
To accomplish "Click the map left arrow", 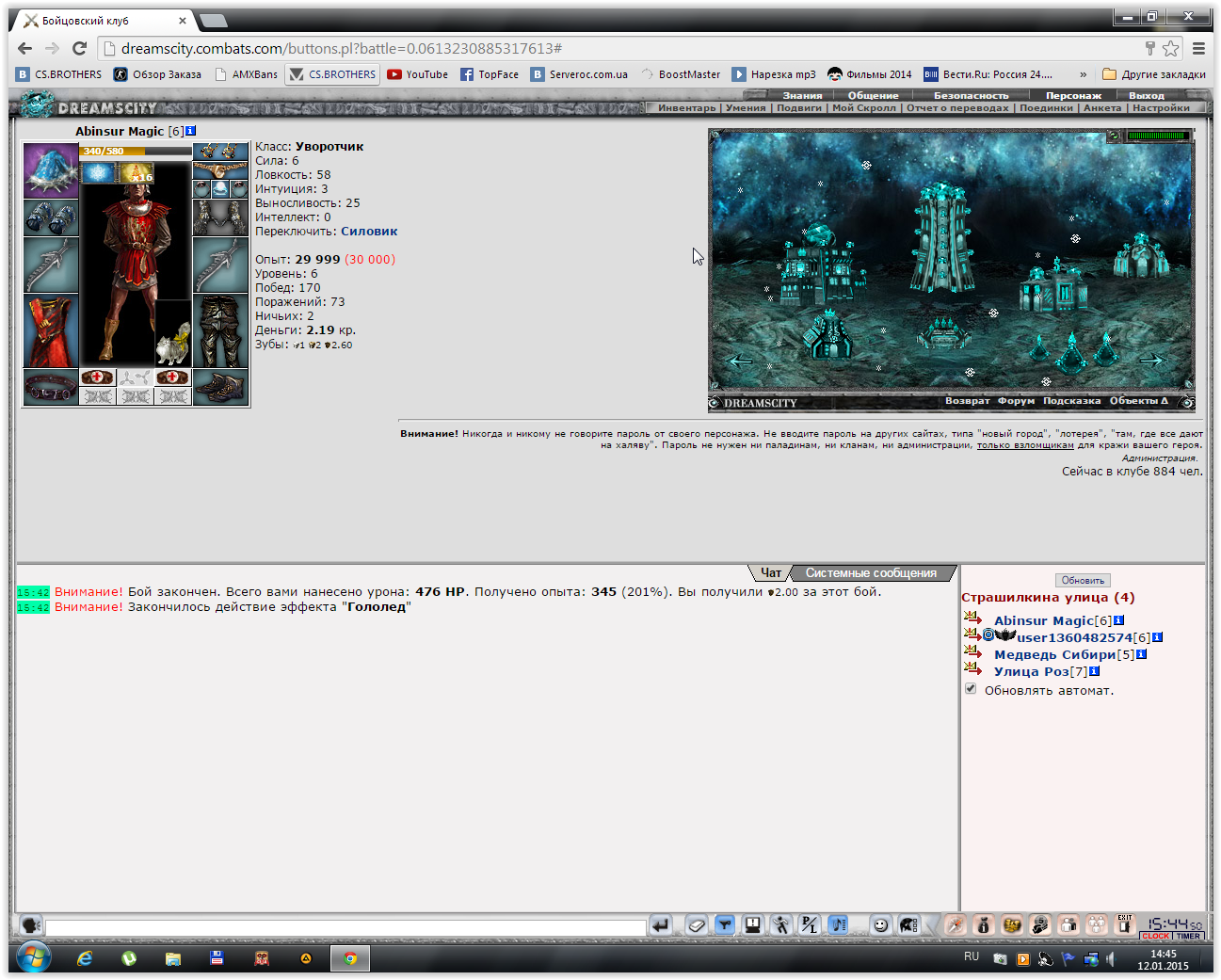I will tap(741, 361).
